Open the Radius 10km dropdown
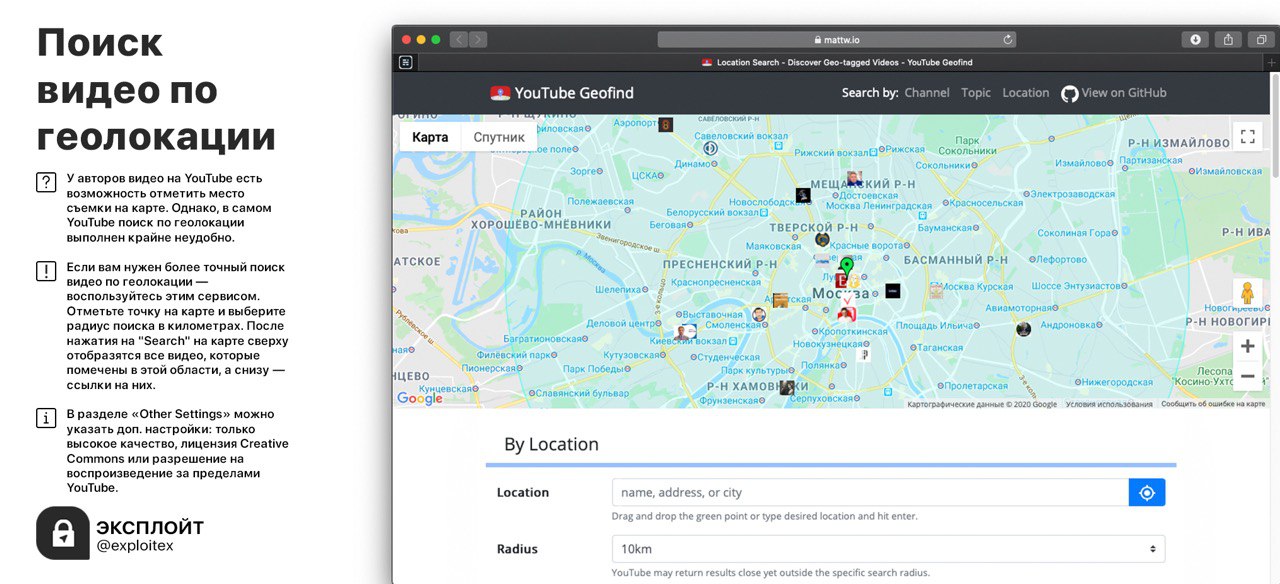 tap(888, 549)
